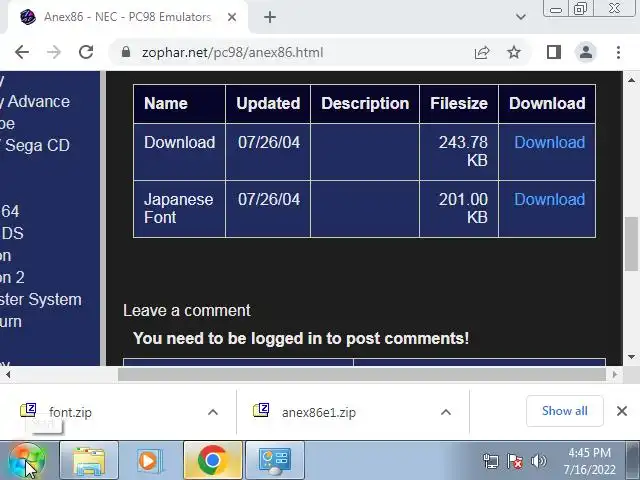Image resolution: width=640 pixels, height=480 pixels.
Task: Open the clock showing 4:45 PM
Action: coord(589,461)
